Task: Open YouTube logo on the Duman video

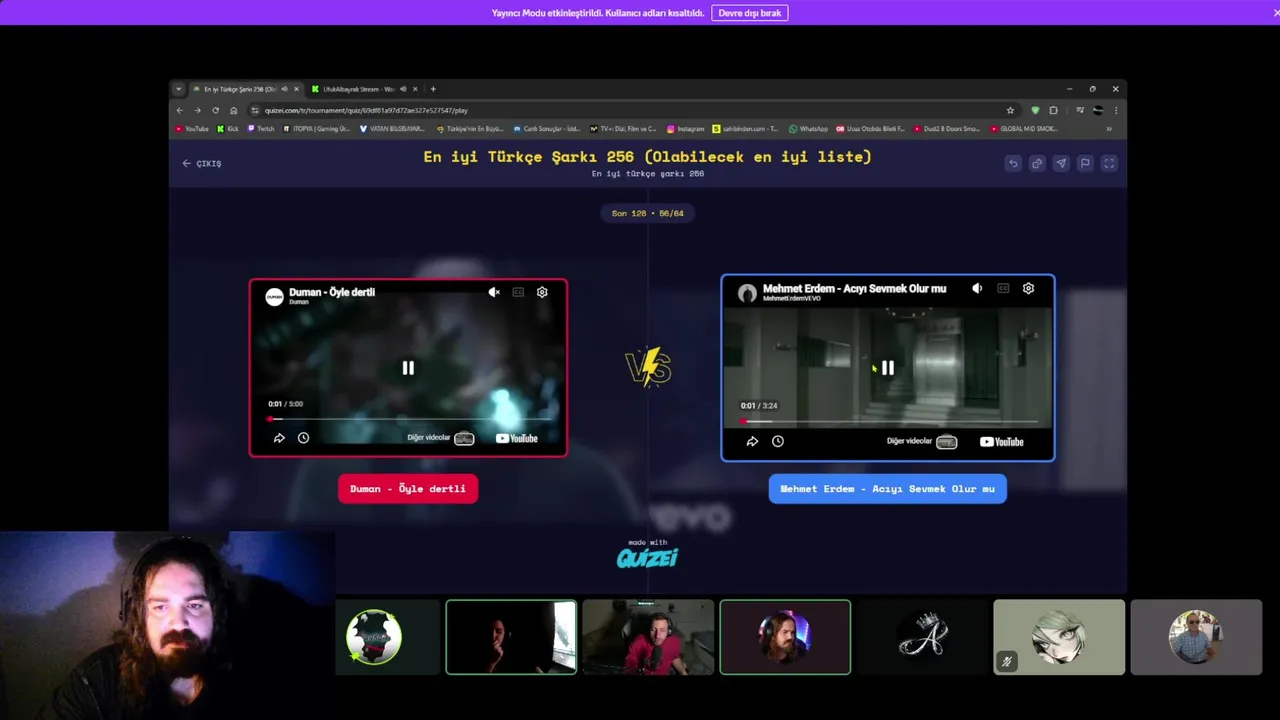Action: click(x=517, y=438)
